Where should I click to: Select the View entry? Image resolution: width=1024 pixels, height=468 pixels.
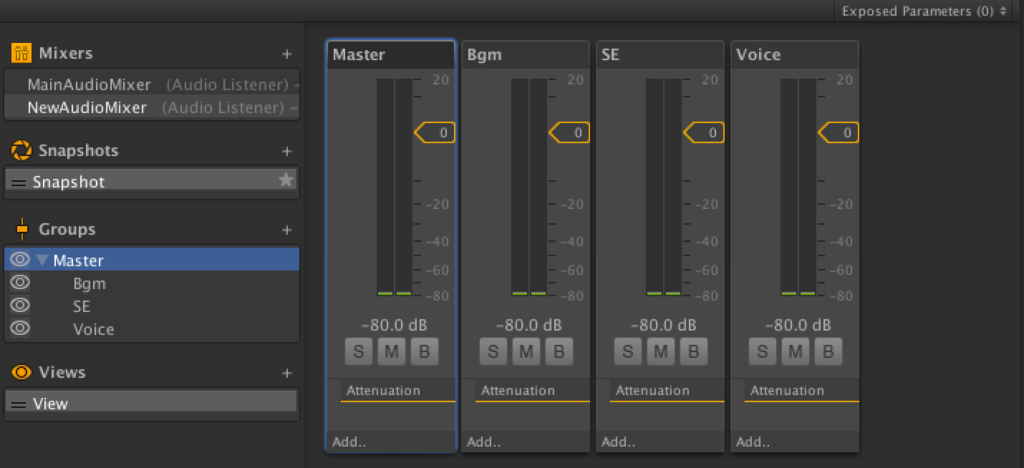coord(151,403)
